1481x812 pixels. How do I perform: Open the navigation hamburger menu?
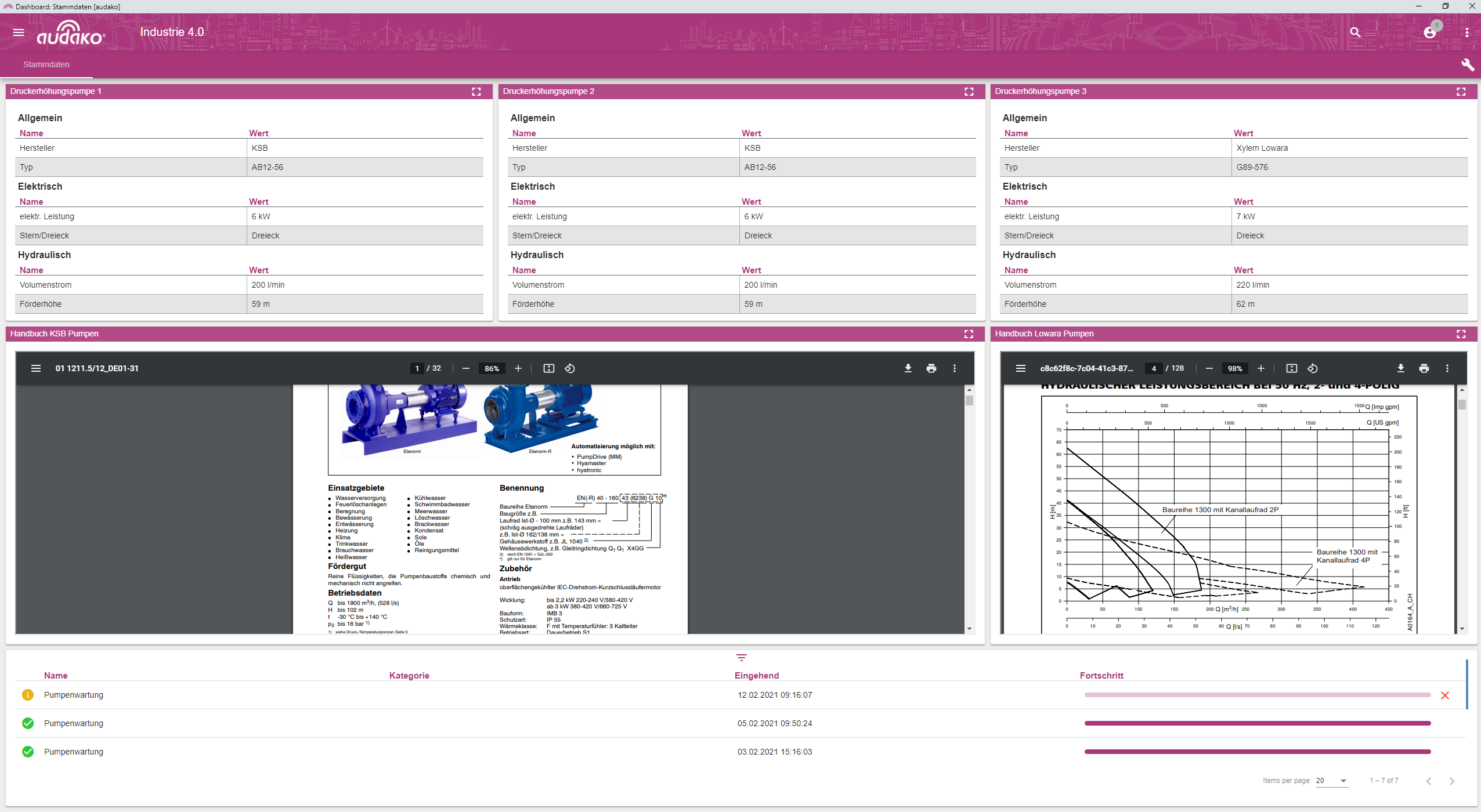[19, 32]
